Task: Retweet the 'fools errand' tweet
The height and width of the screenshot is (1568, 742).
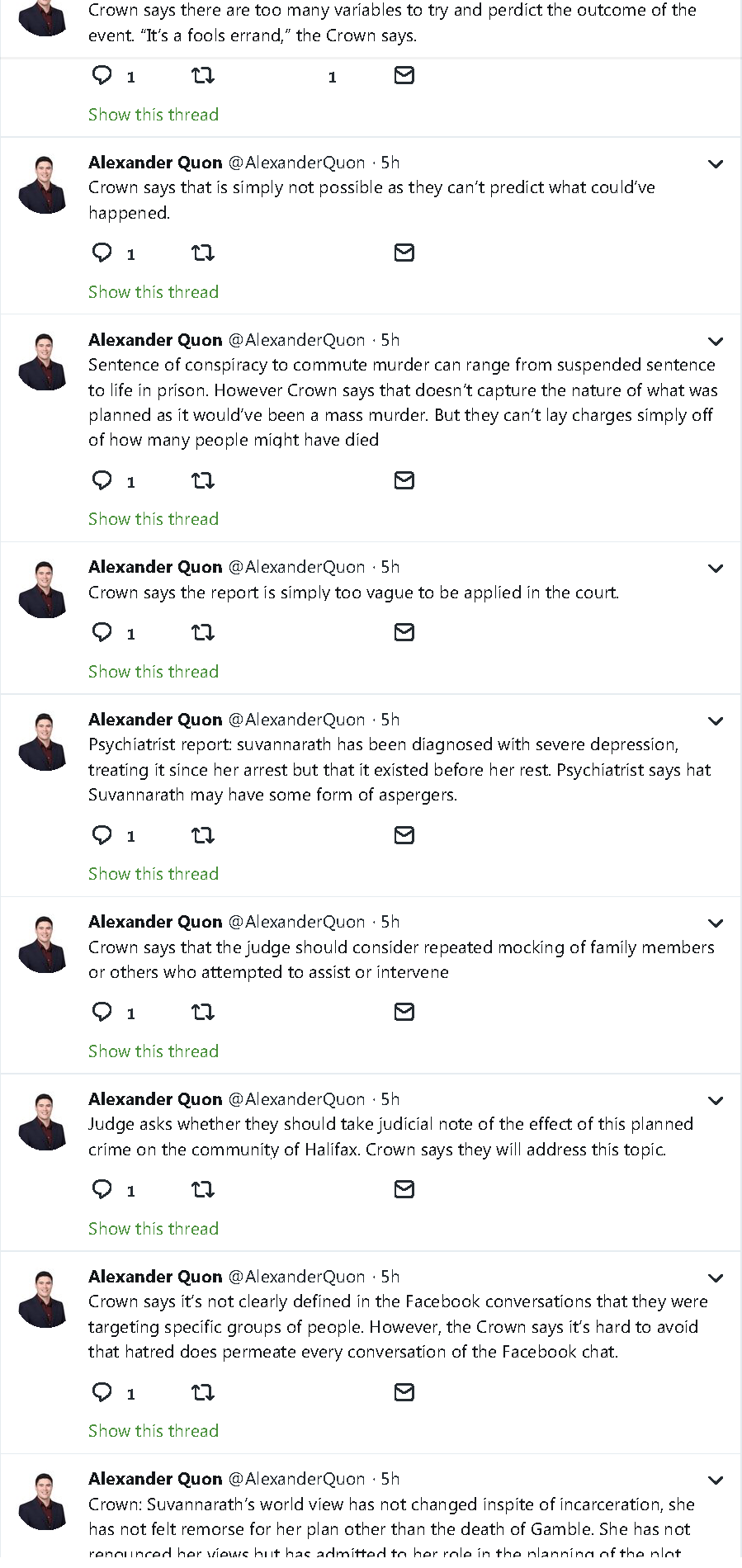Action: 203,76
